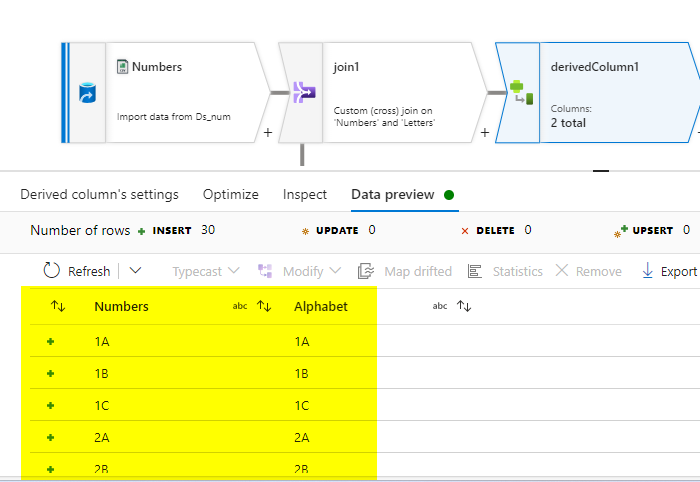Click the Remove X icon
The width and height of the screenshot is (700, 482).
(562, 270)
